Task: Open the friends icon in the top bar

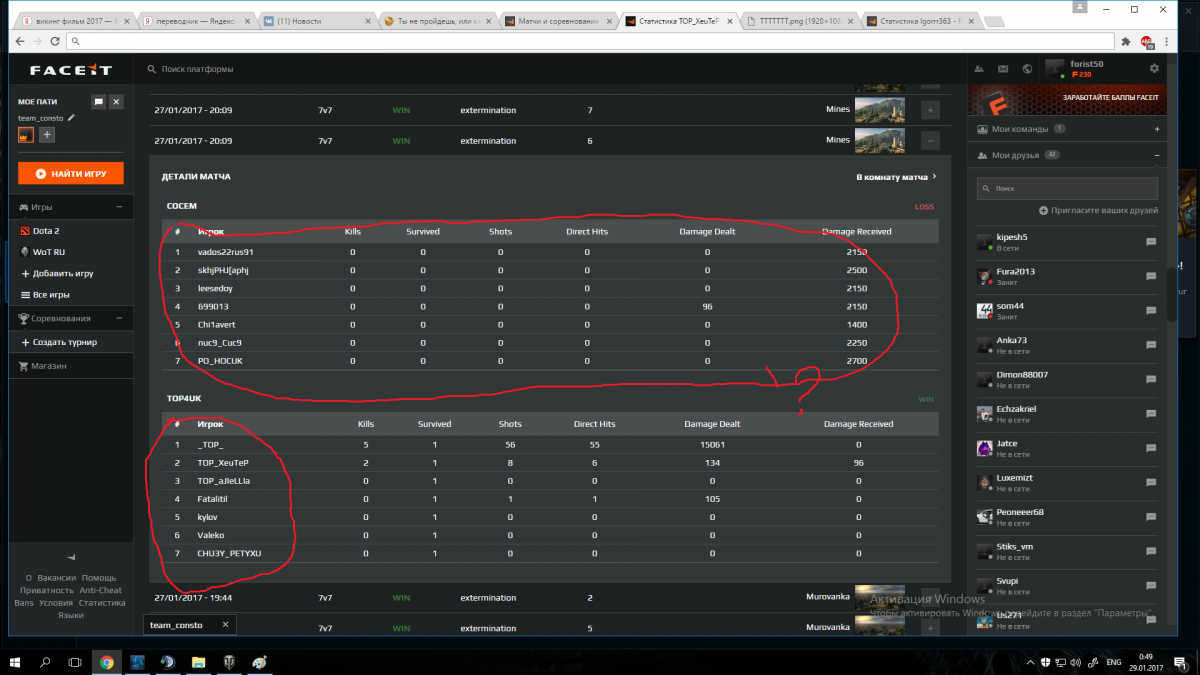Action: point(977,69)
